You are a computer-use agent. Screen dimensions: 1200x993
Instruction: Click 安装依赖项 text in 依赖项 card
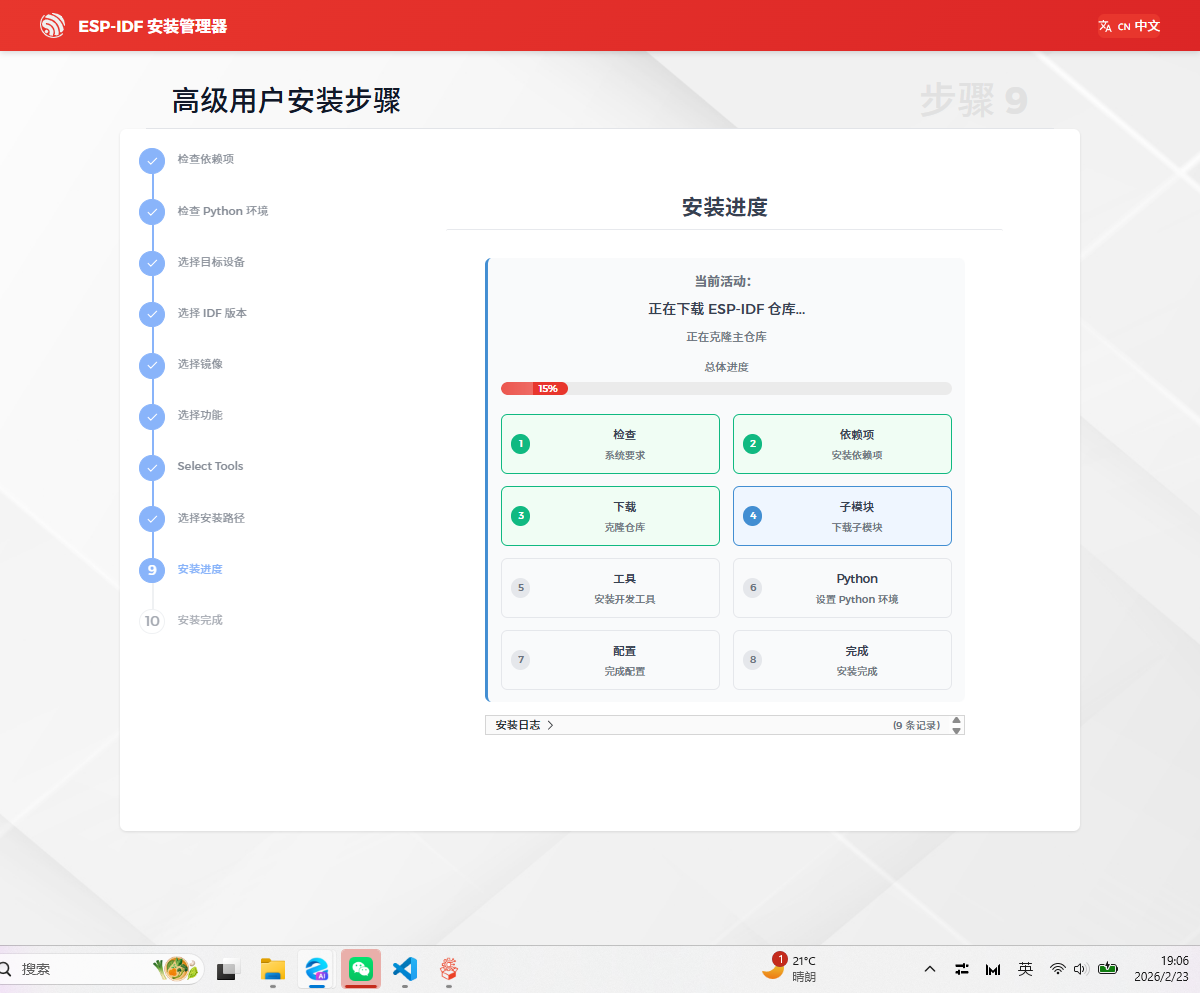coord(857,455)
